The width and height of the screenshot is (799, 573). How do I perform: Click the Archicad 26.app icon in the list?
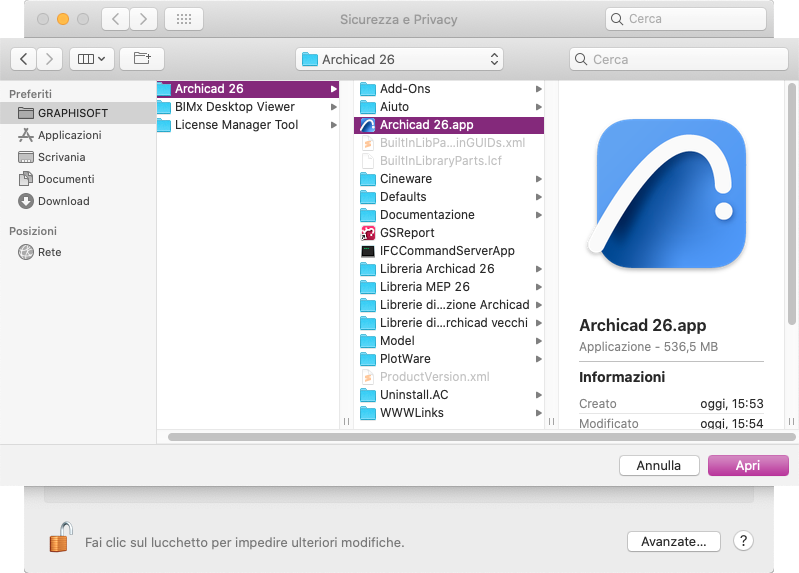click(367, 125)
